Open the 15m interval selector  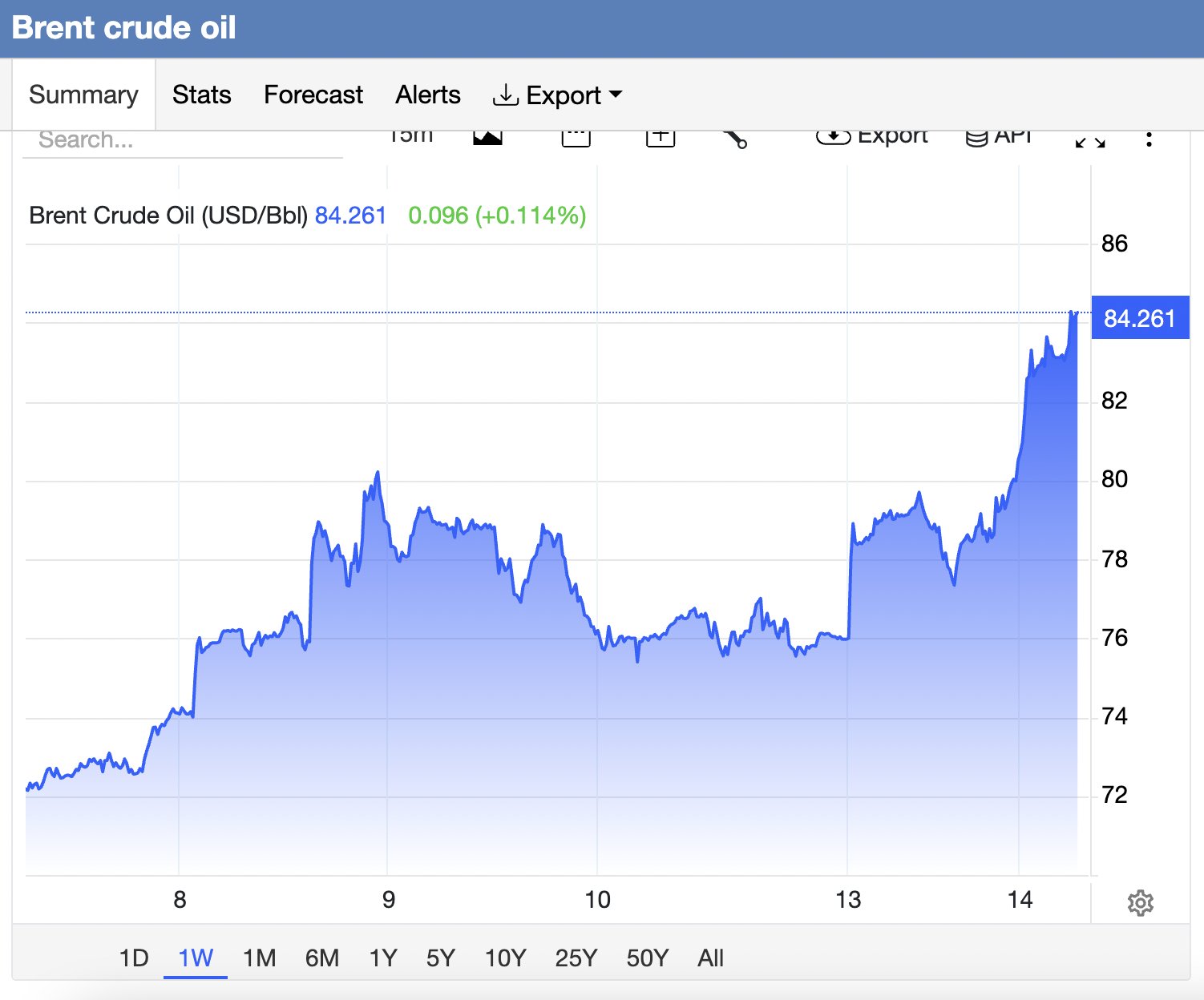[x=410, y=136]
